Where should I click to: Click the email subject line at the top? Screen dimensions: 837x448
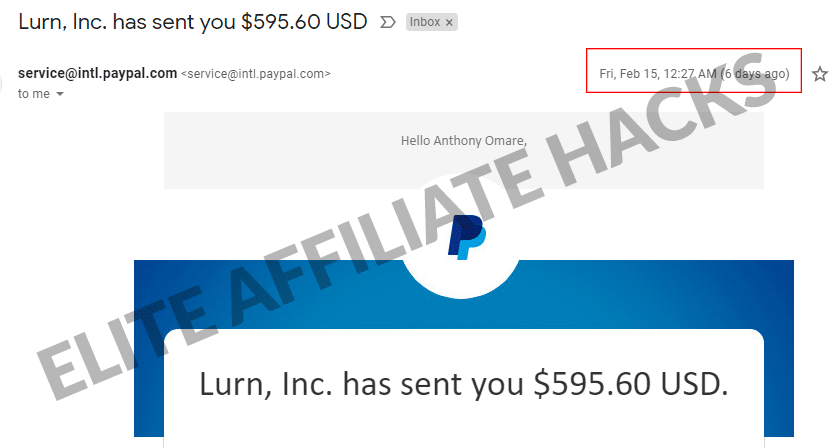point(193,22)
